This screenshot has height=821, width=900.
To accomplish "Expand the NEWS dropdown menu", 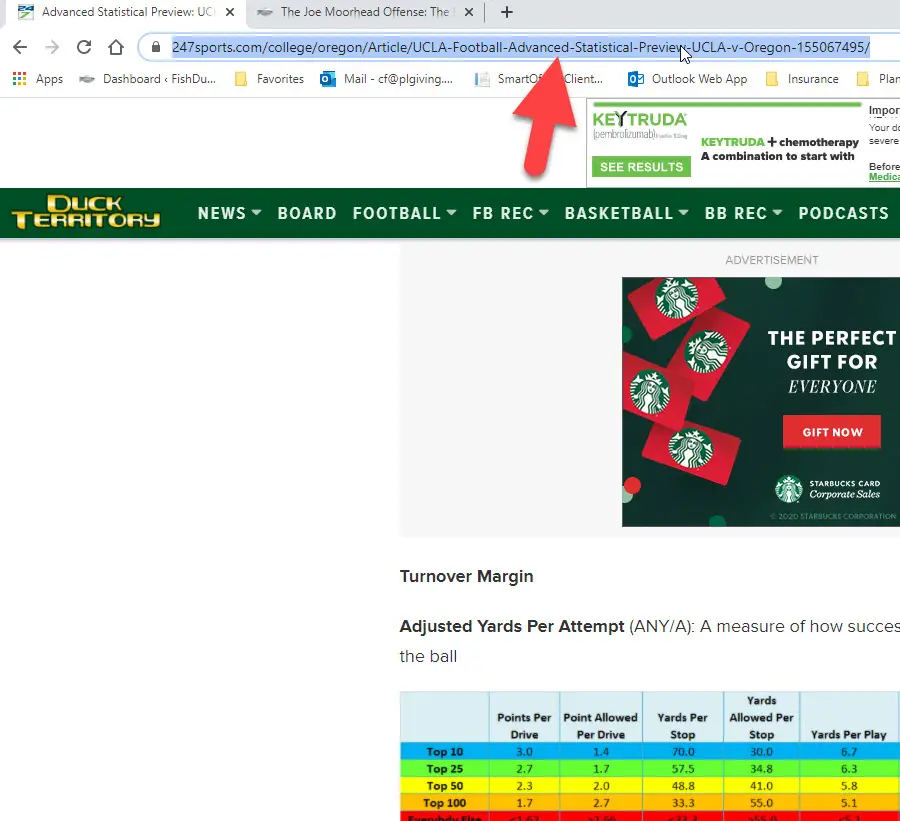I will point(229,213).
